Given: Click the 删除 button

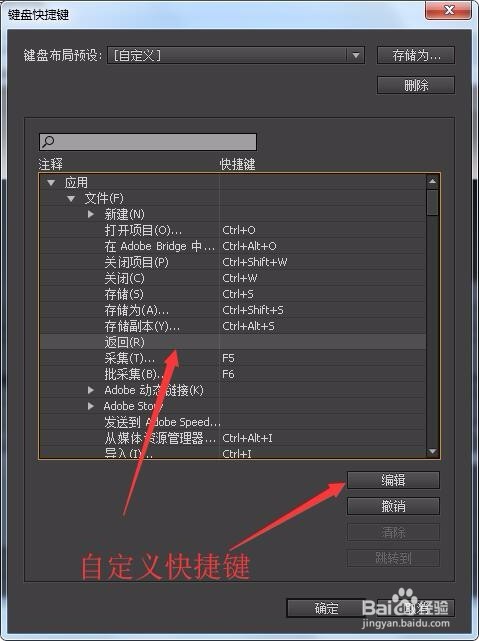Looking at the screenshot, I should tap(416, 85).
